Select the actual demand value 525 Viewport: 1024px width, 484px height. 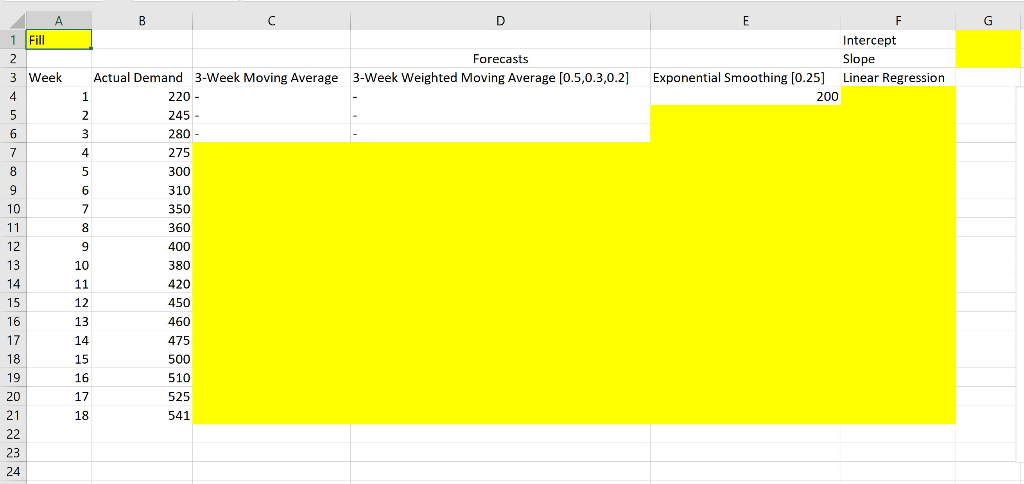[142, 396]
